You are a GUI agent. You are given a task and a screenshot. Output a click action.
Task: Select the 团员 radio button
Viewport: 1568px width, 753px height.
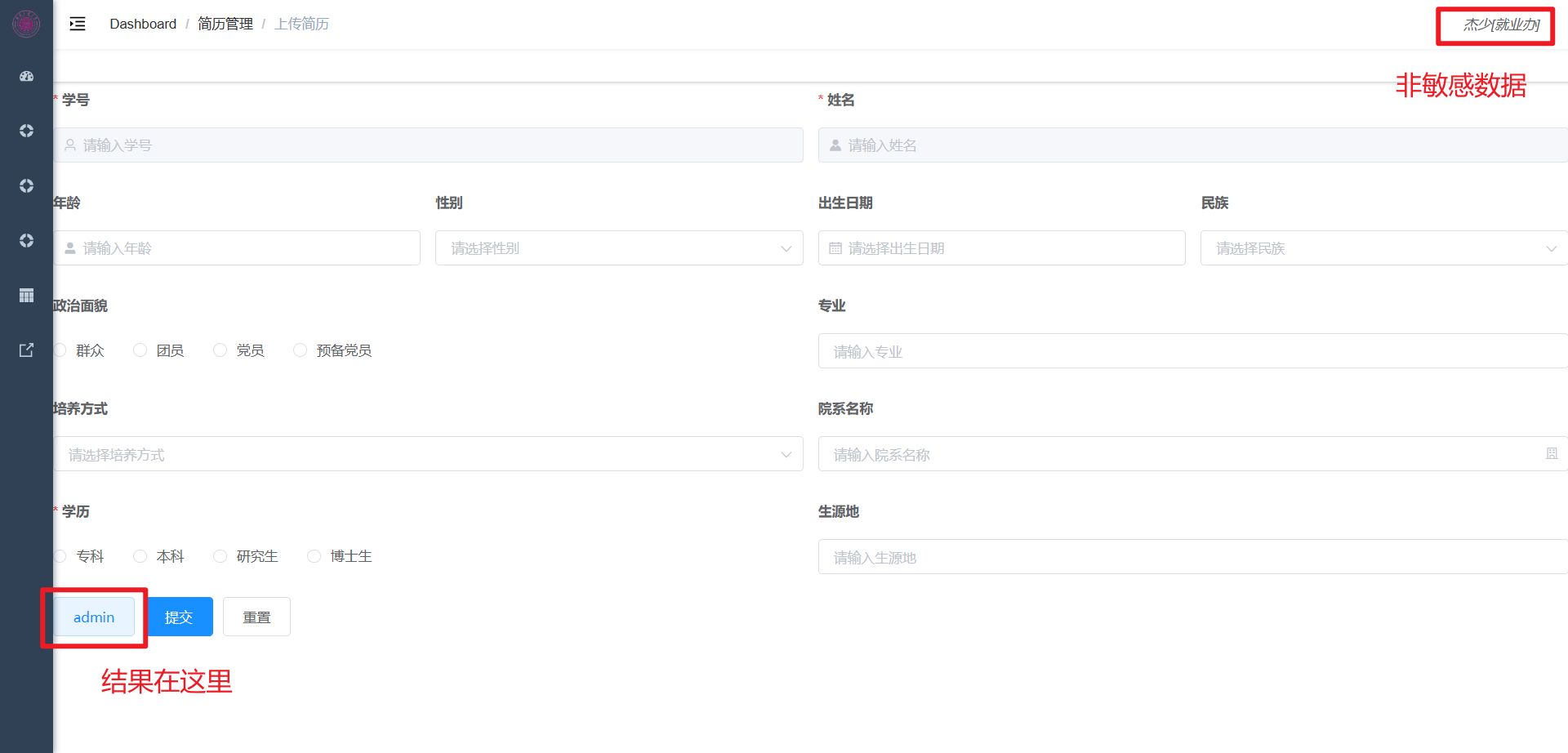(140, 350)
